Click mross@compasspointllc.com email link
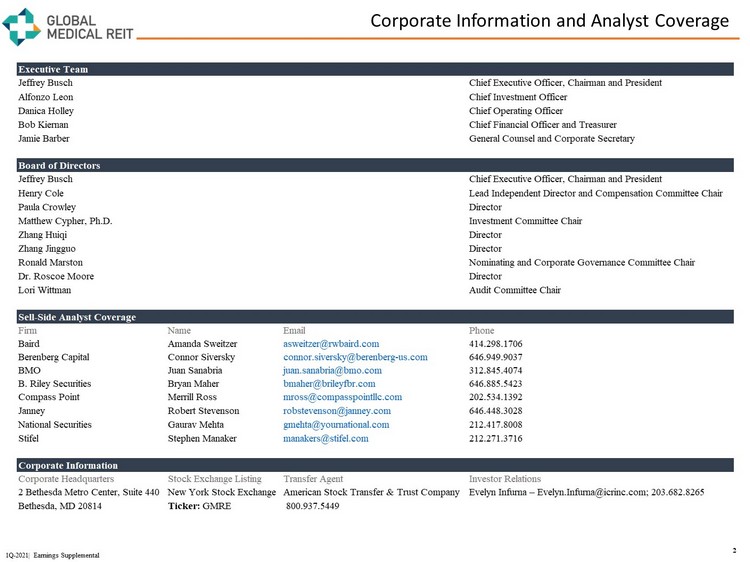The image size is (750, 562). (x=342, y=397)
